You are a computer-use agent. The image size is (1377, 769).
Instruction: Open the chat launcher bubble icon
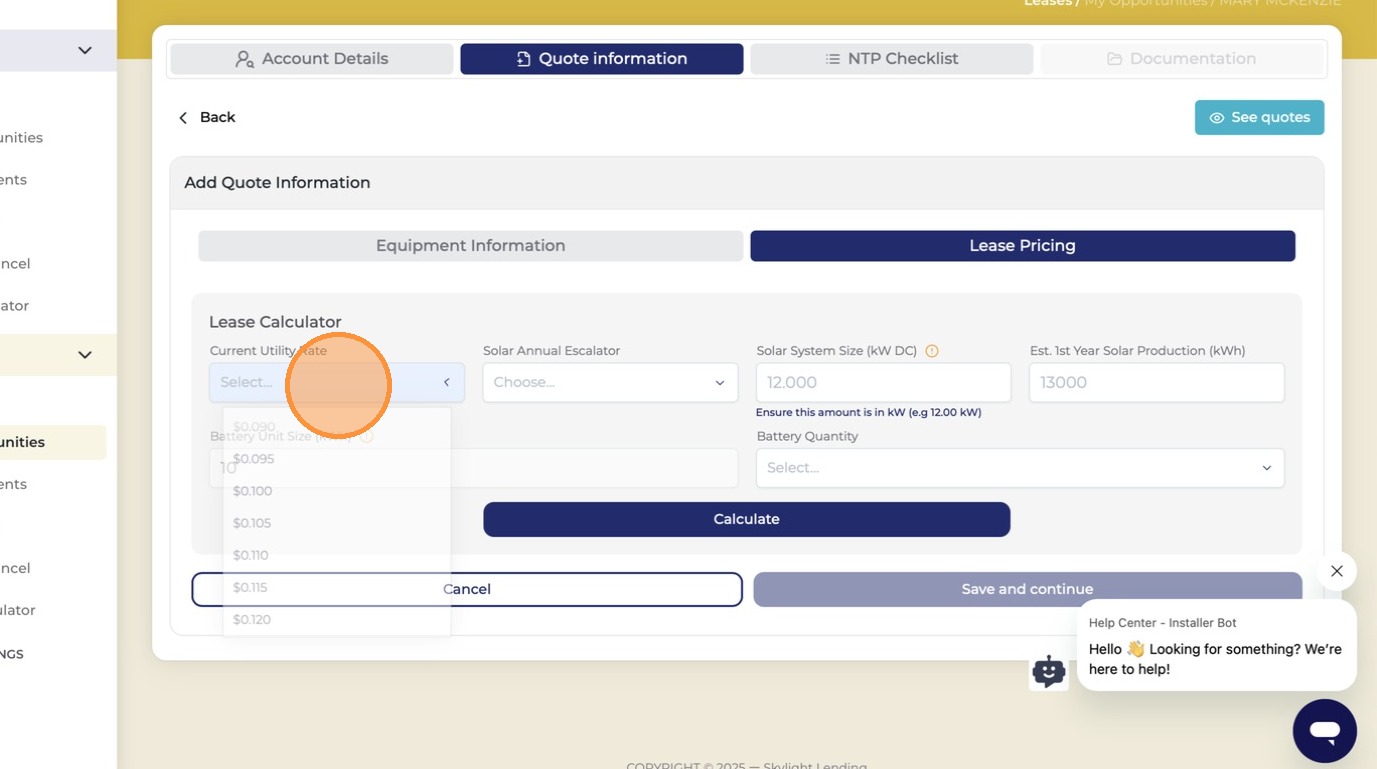pos(1324,731)
